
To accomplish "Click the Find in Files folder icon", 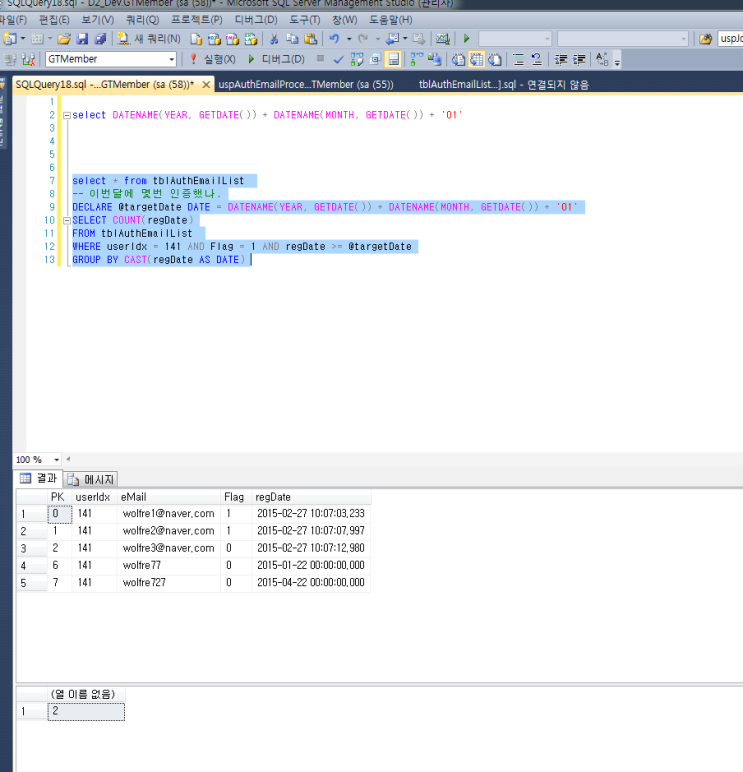I will [x=706, y=38].
